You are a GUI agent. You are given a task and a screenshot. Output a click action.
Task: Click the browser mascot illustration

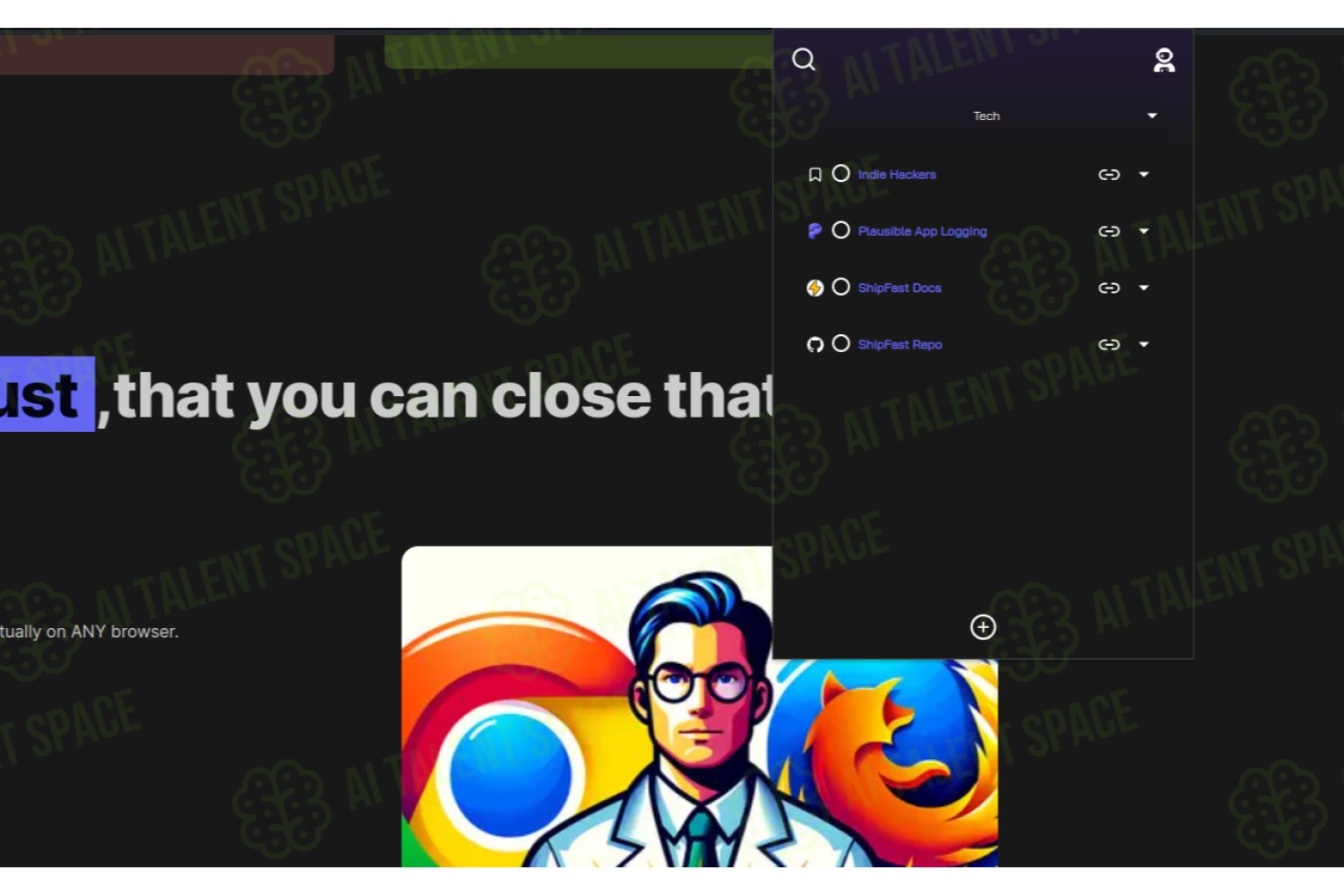700,706
